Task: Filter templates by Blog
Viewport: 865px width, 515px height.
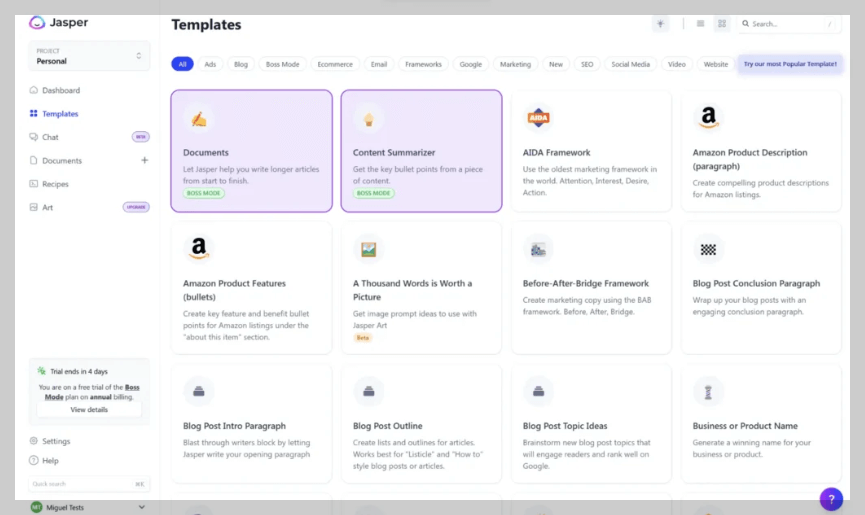Action: pos(241,64)
